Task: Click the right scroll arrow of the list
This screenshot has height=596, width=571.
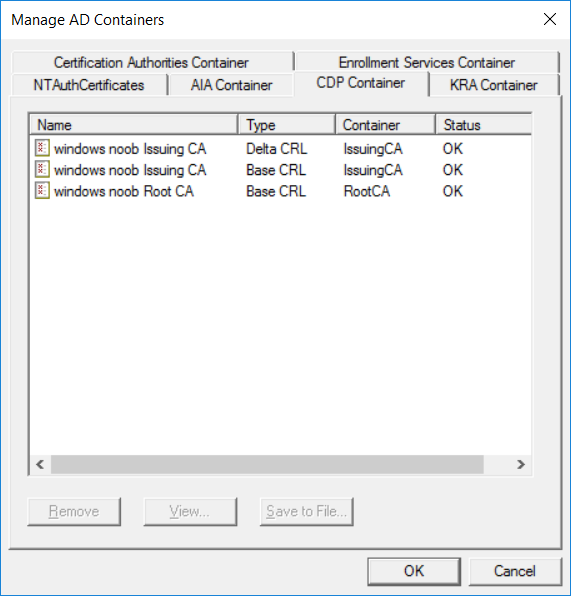Action: 521,464
